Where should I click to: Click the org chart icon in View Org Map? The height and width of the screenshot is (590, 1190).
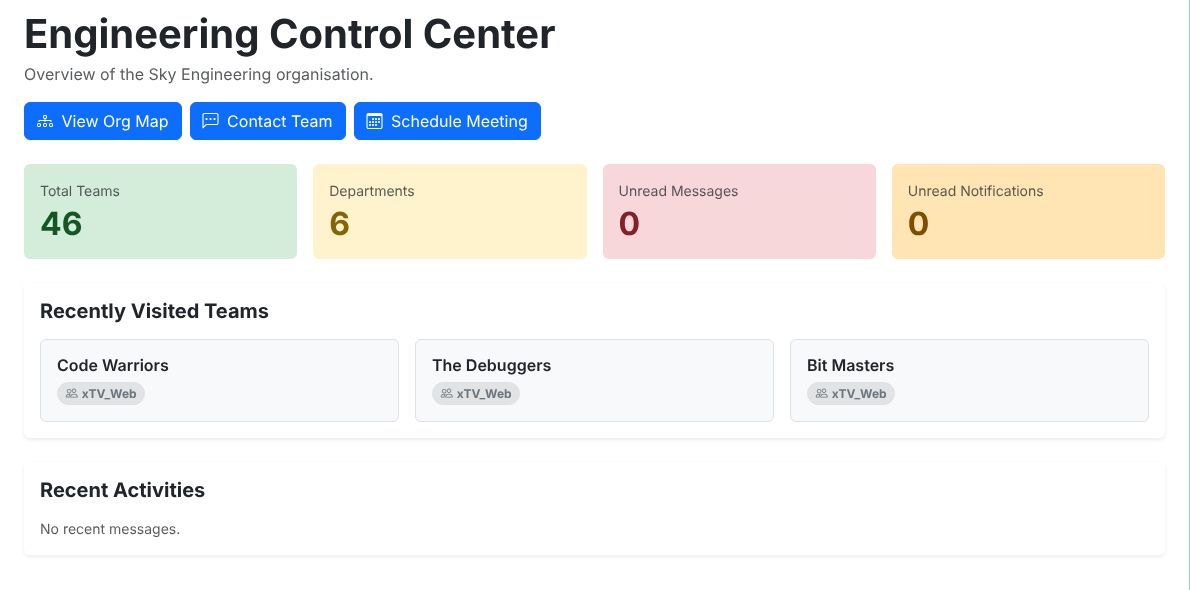(45, 121)
